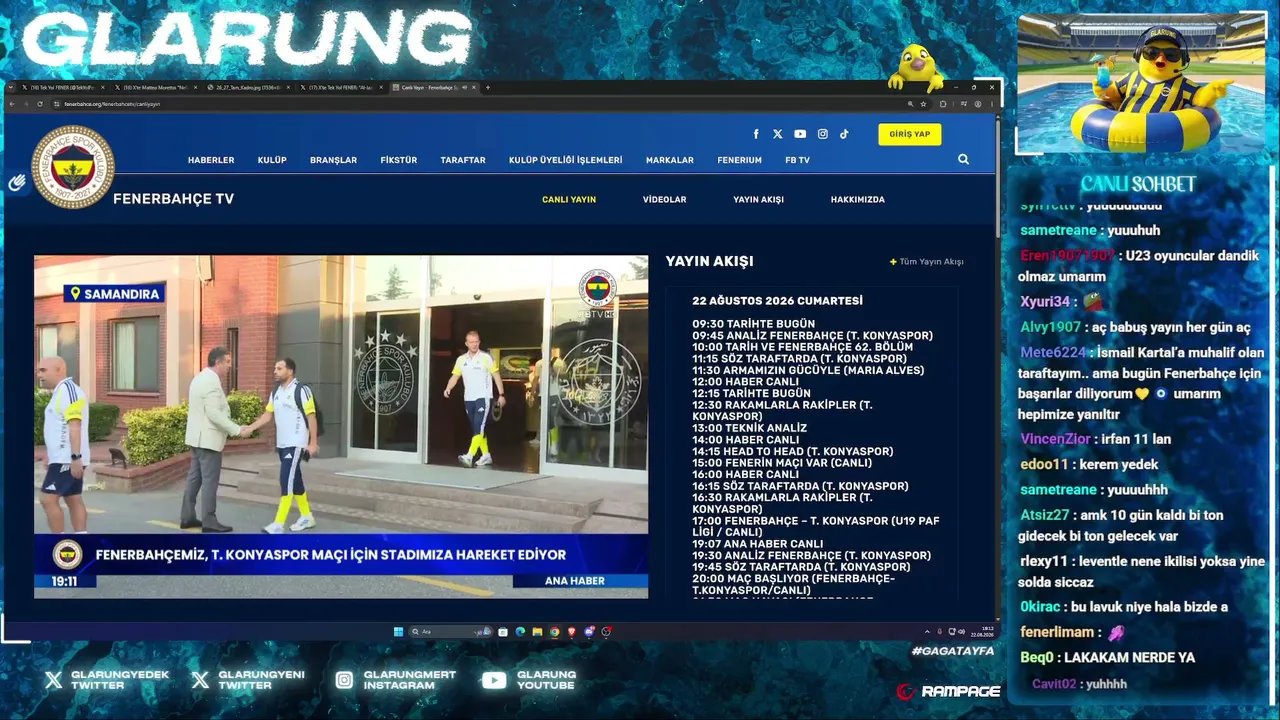Switch to the VİDEOLAR tab
This screenshot has height=720, width=1280.
point(664,199)
